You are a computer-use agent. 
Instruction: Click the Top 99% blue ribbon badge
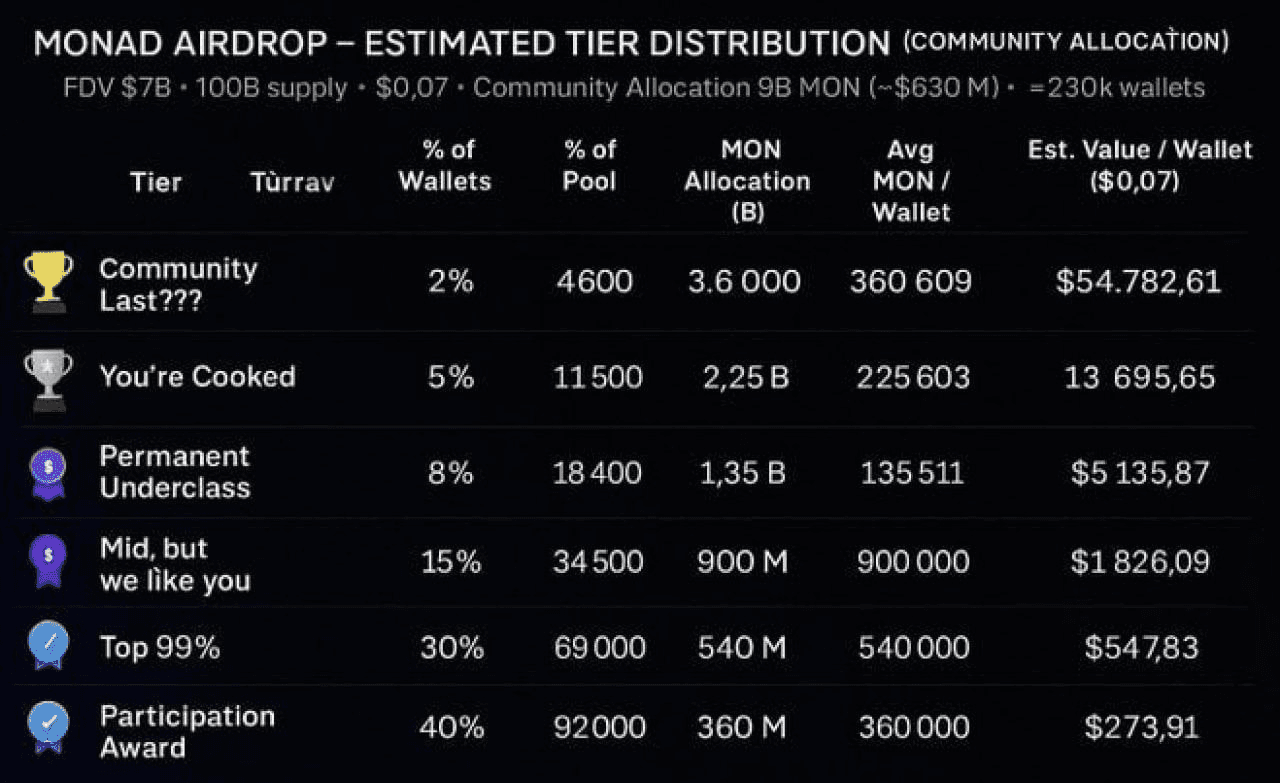coord(48,647)
